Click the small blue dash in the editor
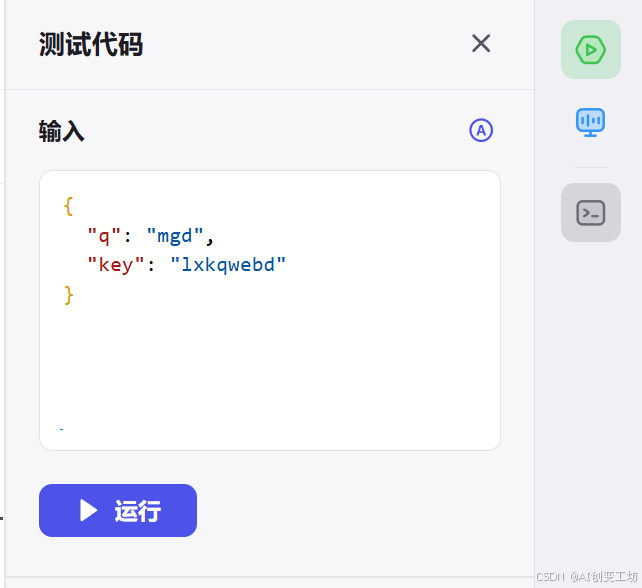This screenshot has height=588, width=642. click(61, 429)
